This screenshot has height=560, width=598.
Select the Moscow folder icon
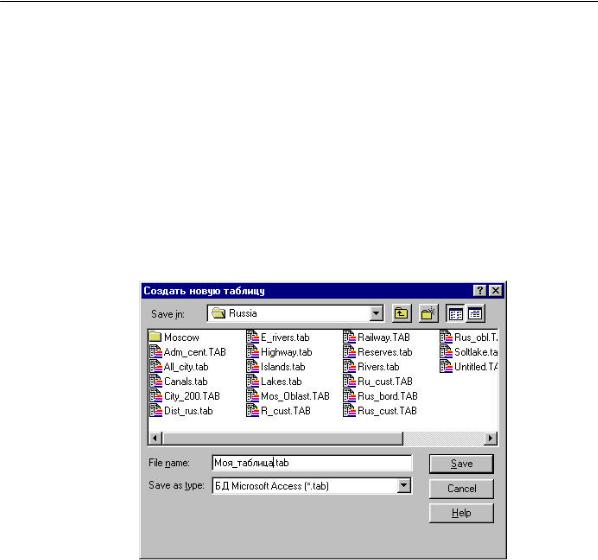click(x=155, y=337)
